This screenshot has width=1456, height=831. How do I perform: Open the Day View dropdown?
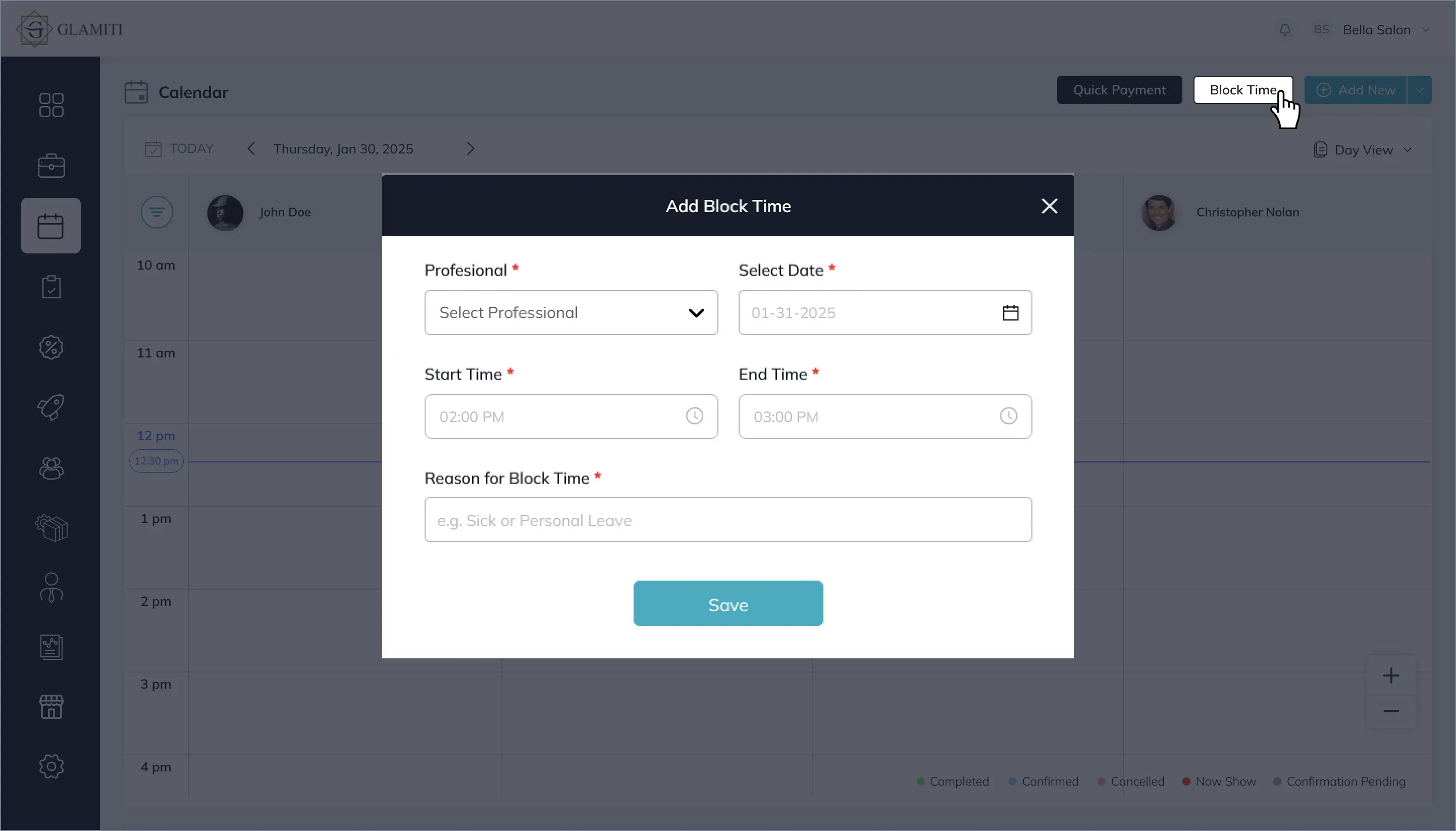point(1363,150)
